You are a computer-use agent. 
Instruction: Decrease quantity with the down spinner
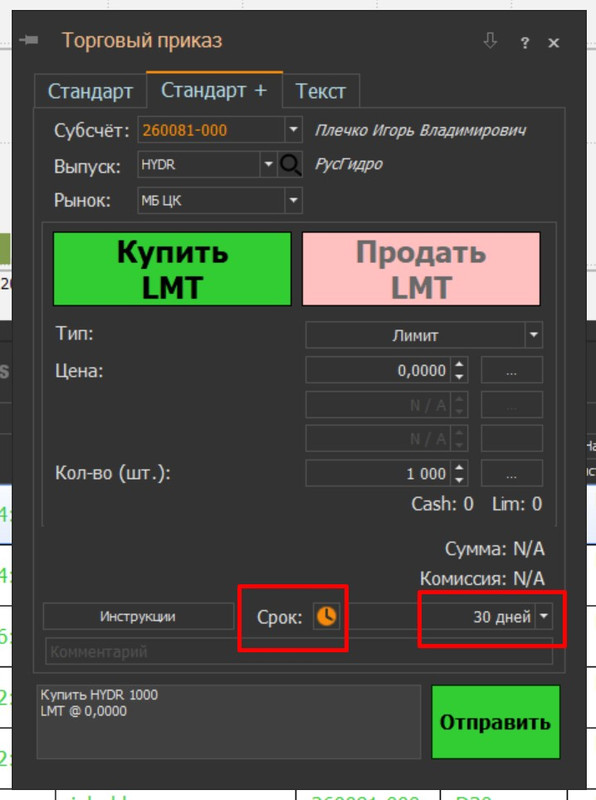pyautogui.click(x=459, y=480)
